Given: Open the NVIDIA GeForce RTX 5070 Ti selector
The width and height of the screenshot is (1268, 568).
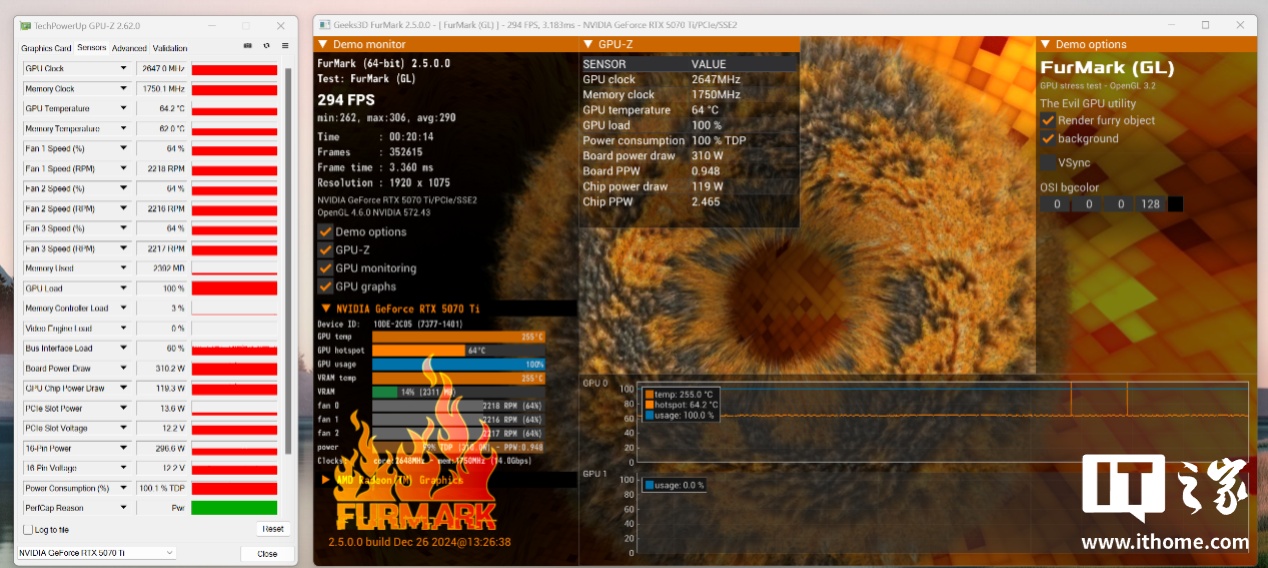Looking at the screenshot, I should click(96, 553).
